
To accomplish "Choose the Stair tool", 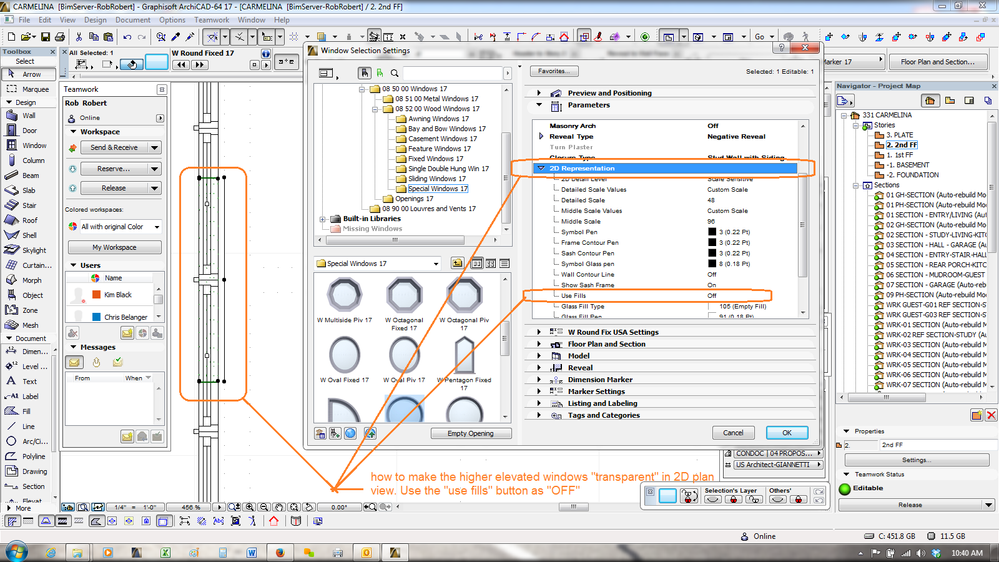I will (28, 205).
